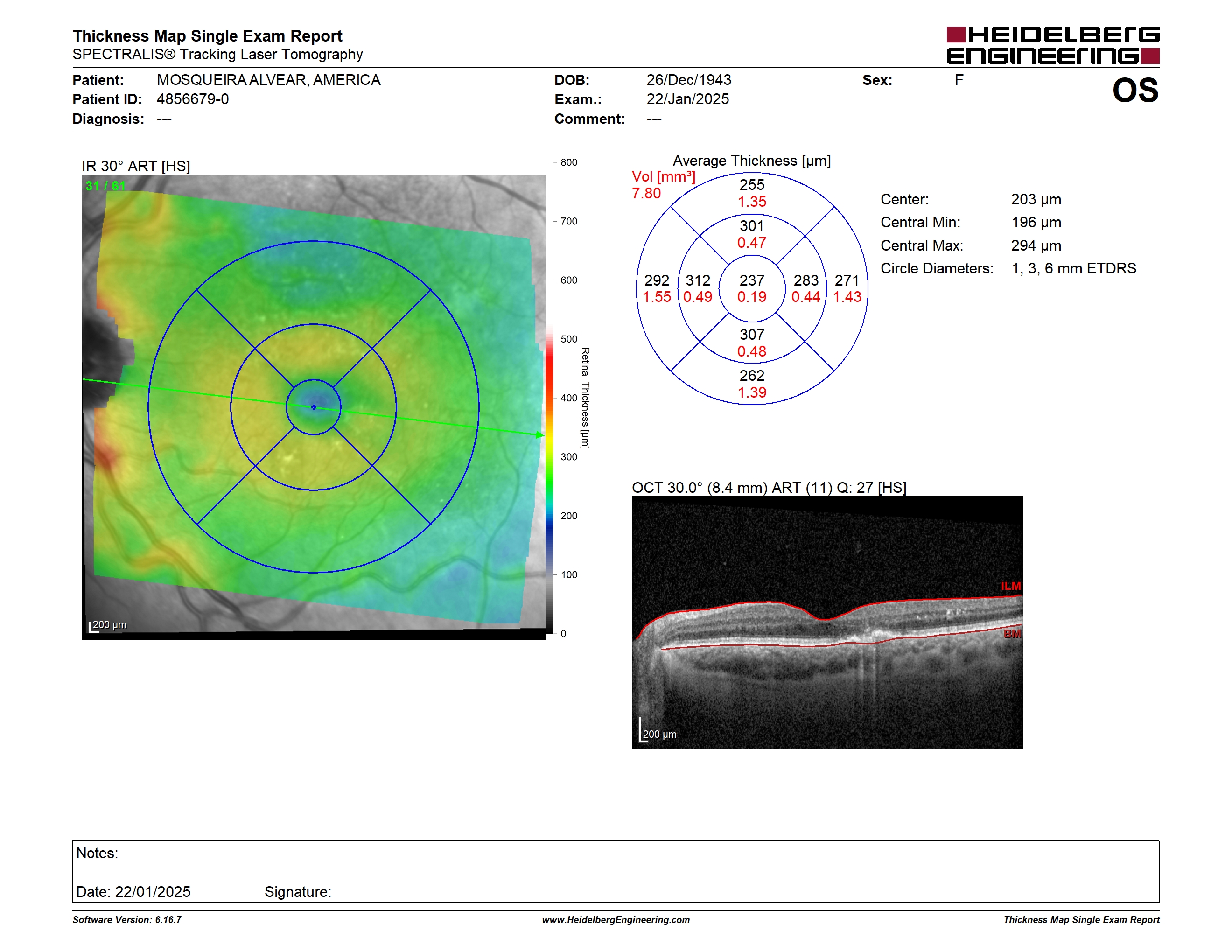Click the outer inferior thickness 262
The height and width of the screenshot is (952, 1232).
(x=752, y=376)
